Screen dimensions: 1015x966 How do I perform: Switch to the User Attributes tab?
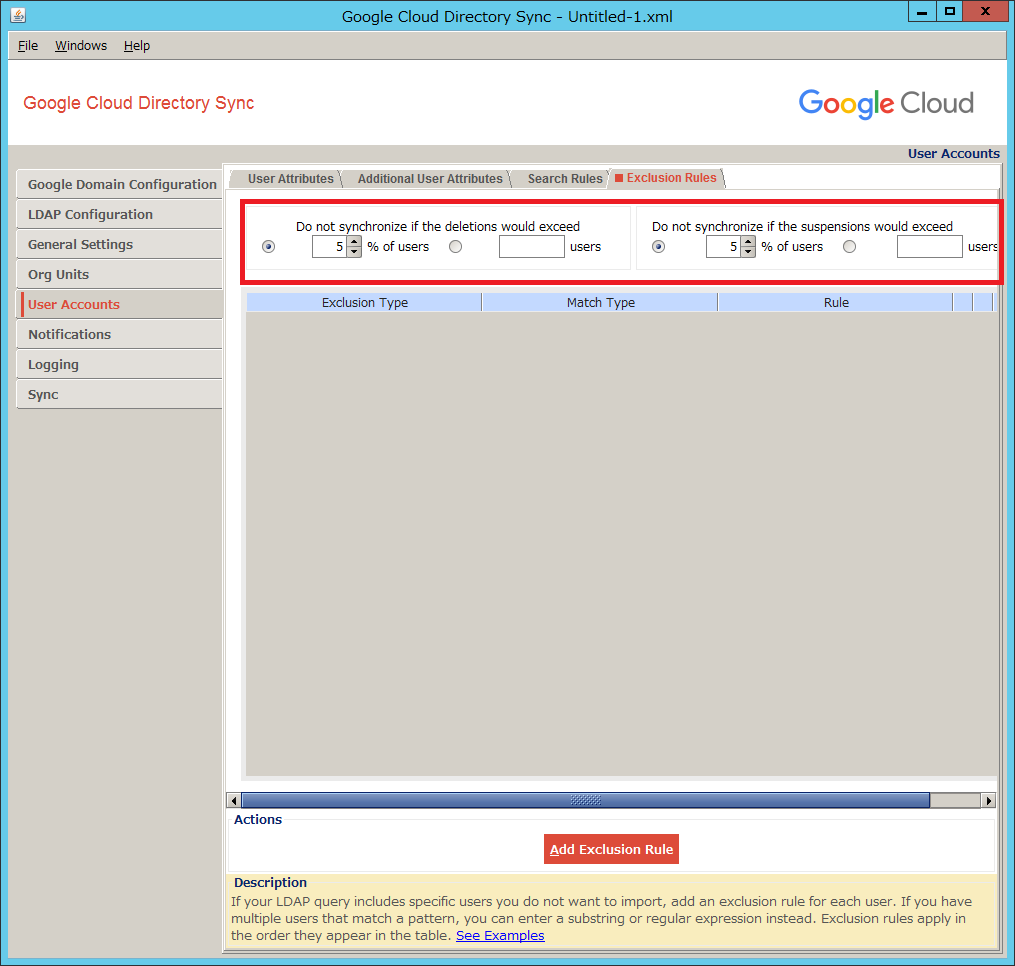[290, 179]
